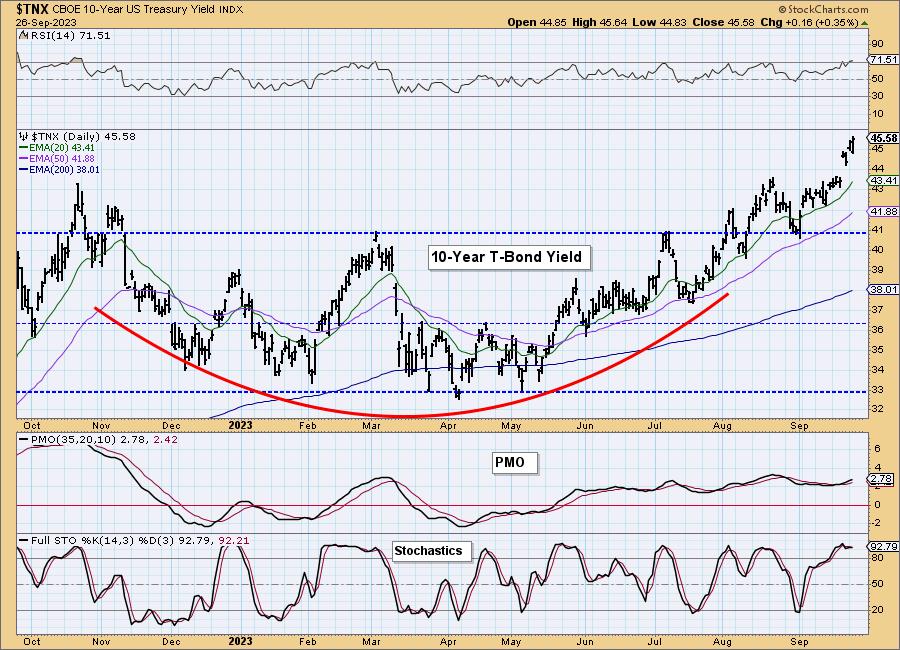Click the 92.79 Stochastics value tag
The width and height of the screenshot is (900, 650).
point(884,546)
